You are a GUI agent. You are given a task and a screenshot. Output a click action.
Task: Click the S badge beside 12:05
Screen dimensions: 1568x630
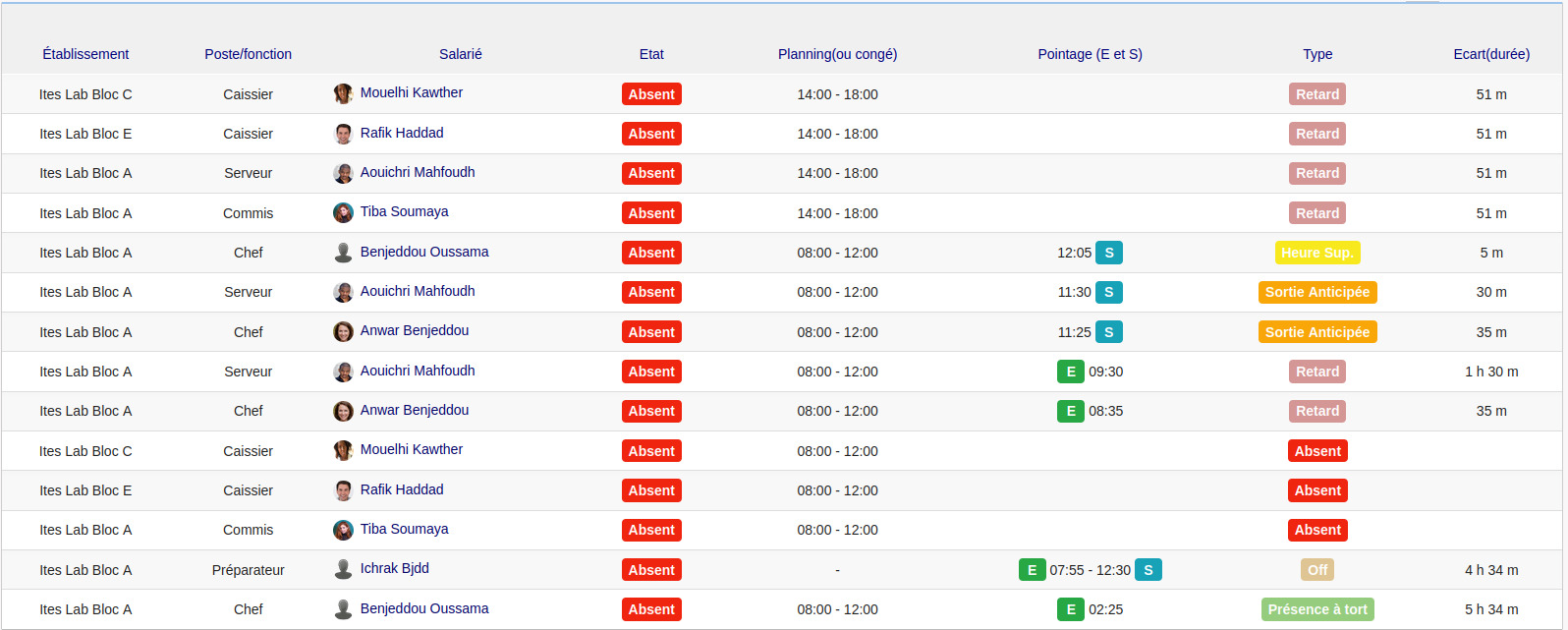pyautogui.click(x=1109, y=253)
